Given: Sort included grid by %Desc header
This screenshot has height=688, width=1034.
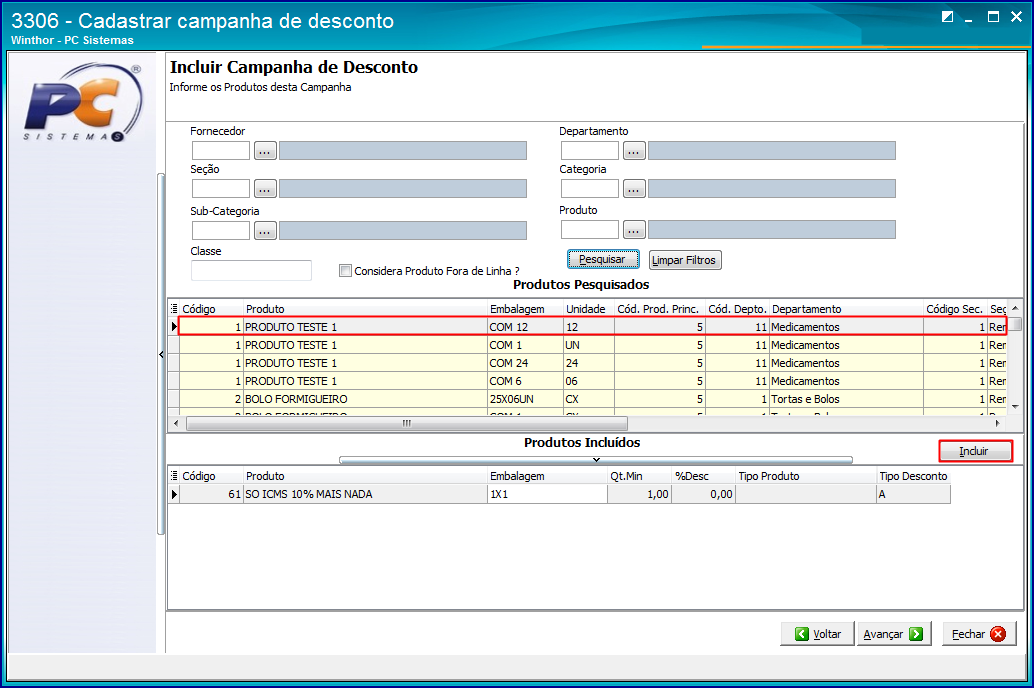Looking at the screenshot, I should click(703, 476).
